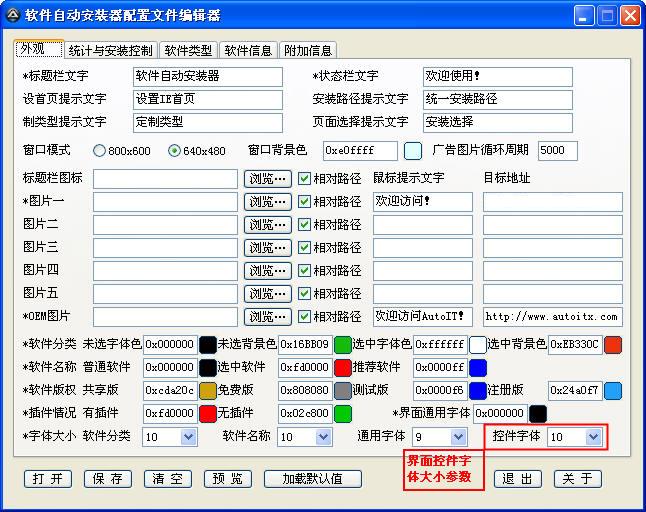This screenshot has width=646, height=512.
Task: Click 浏览 button for 图片一
Action: [268, 202]
